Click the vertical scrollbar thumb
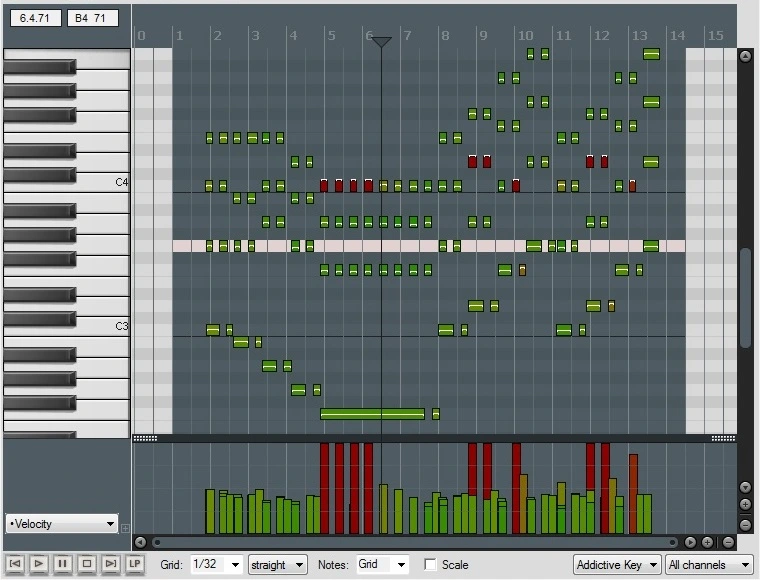 pos(746,298)
